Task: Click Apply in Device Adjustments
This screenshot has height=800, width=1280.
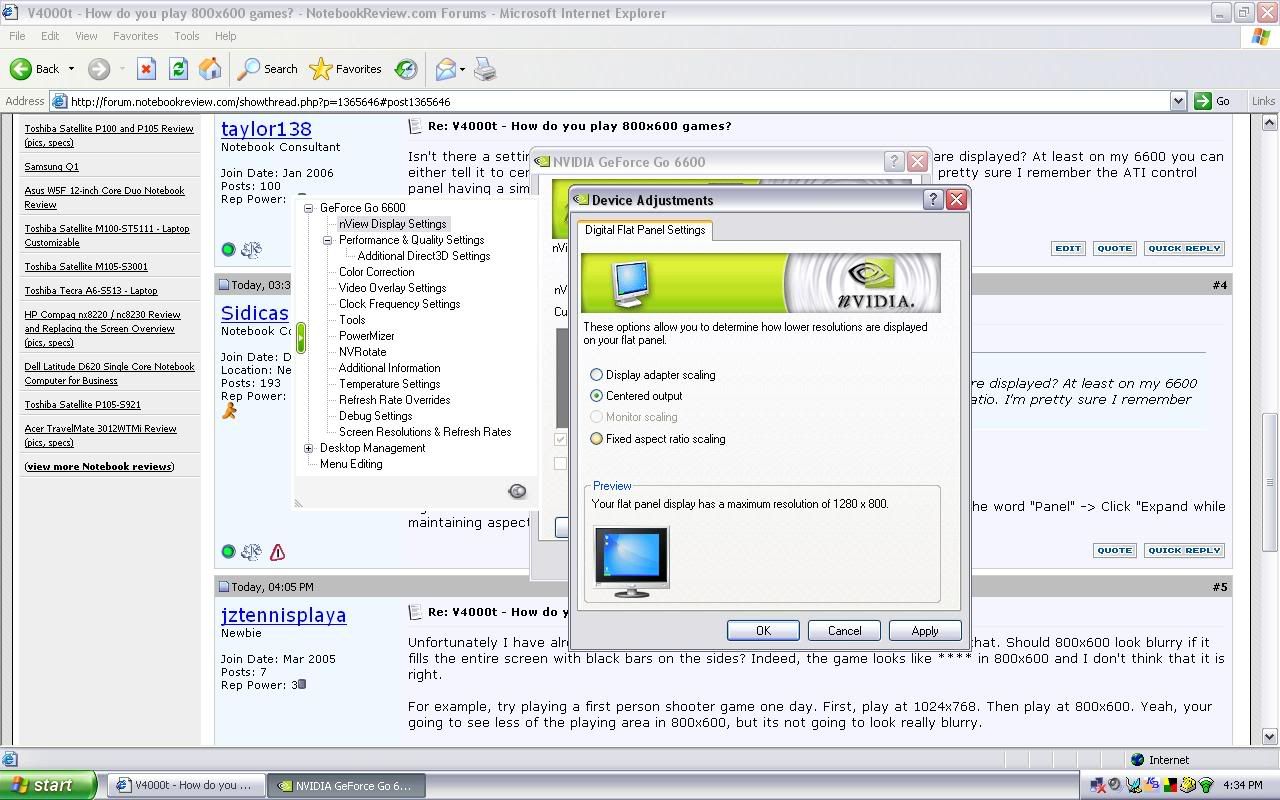Action: (925, 630)
